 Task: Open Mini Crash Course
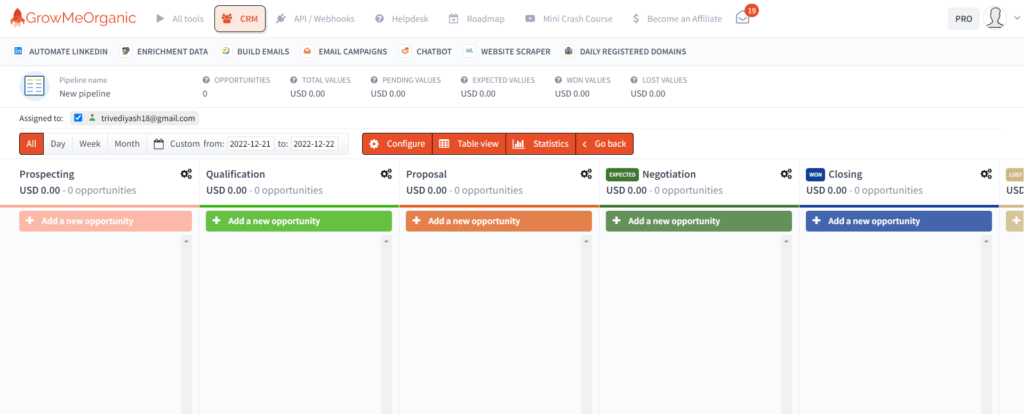click(569, 19)
